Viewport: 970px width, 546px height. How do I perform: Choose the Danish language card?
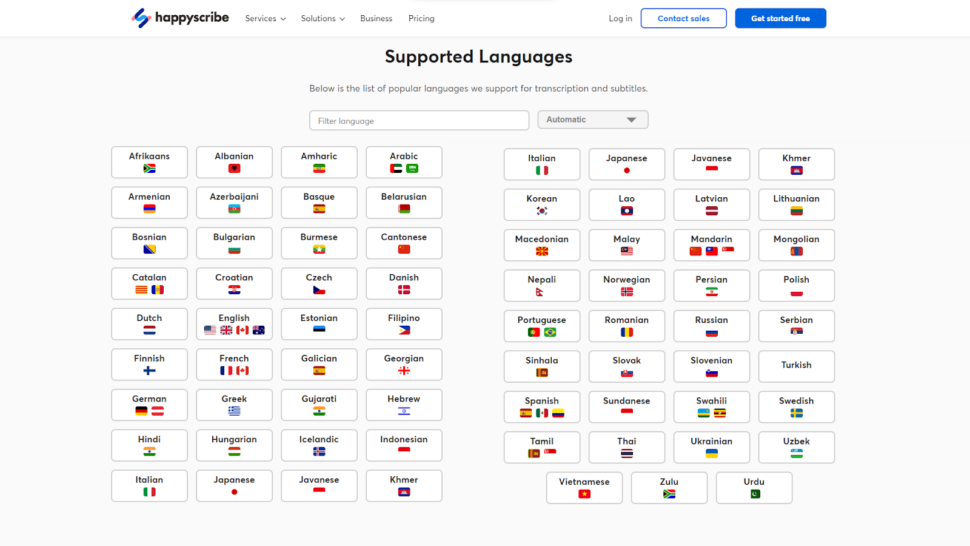(404, 283)
